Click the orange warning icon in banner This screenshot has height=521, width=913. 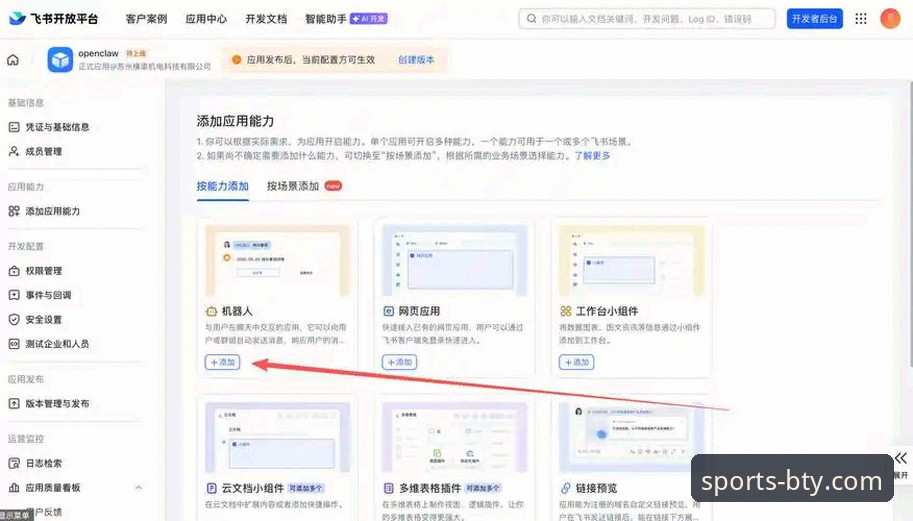click(x=236, y=59)
